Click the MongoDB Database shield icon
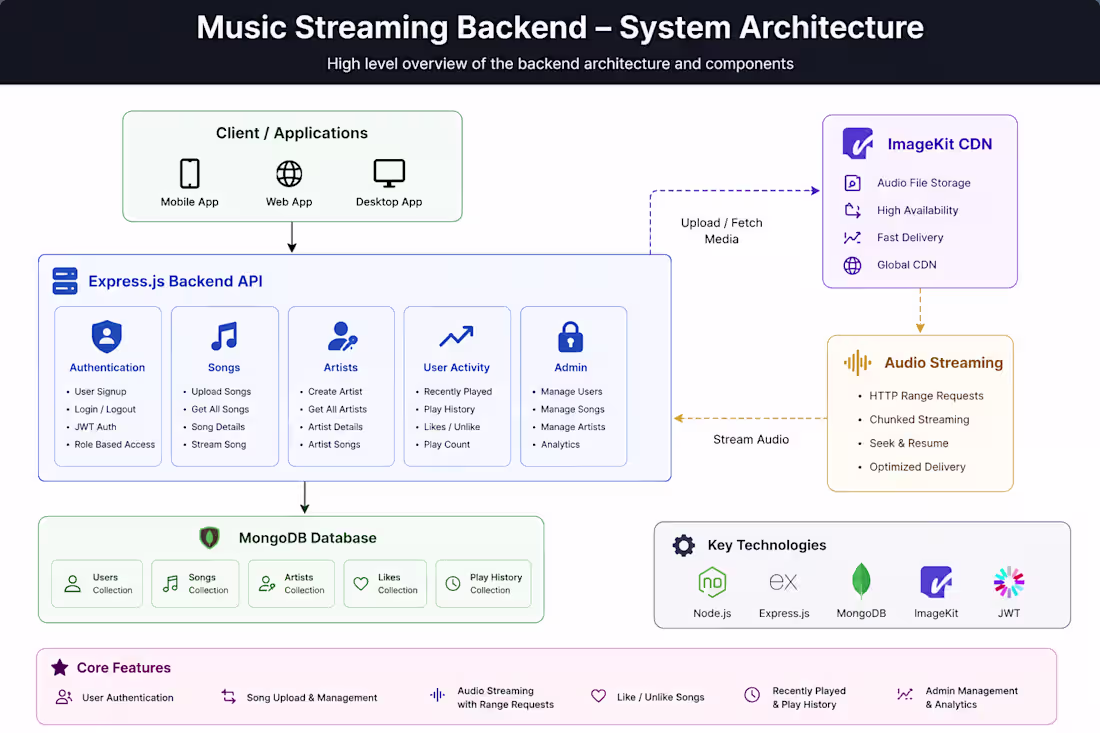The width and height of the screenshot is (1100, 733). click(209, 538)
